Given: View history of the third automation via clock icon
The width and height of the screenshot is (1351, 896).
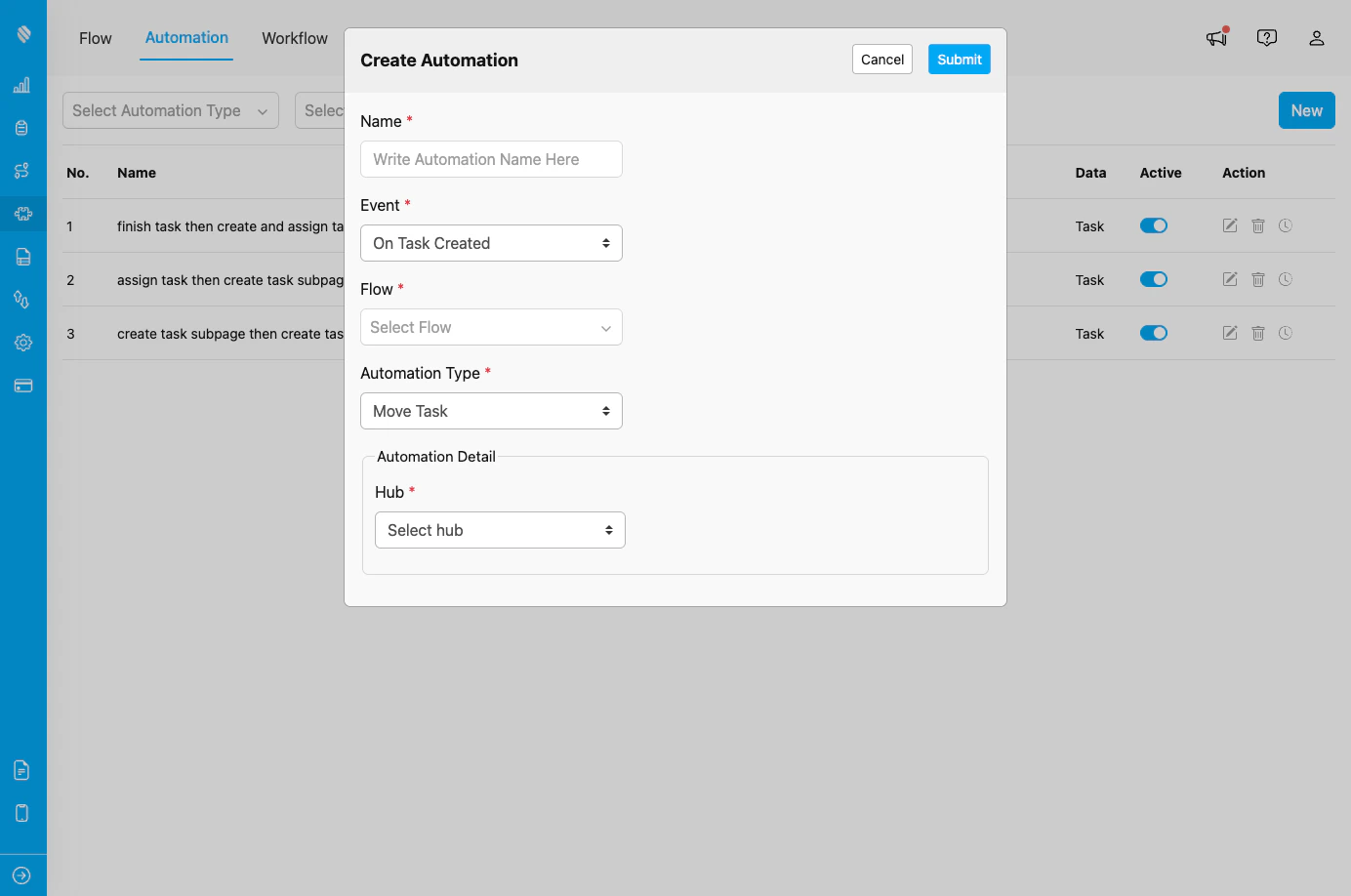Looking at the screenshot, I should coord(1286,333).
